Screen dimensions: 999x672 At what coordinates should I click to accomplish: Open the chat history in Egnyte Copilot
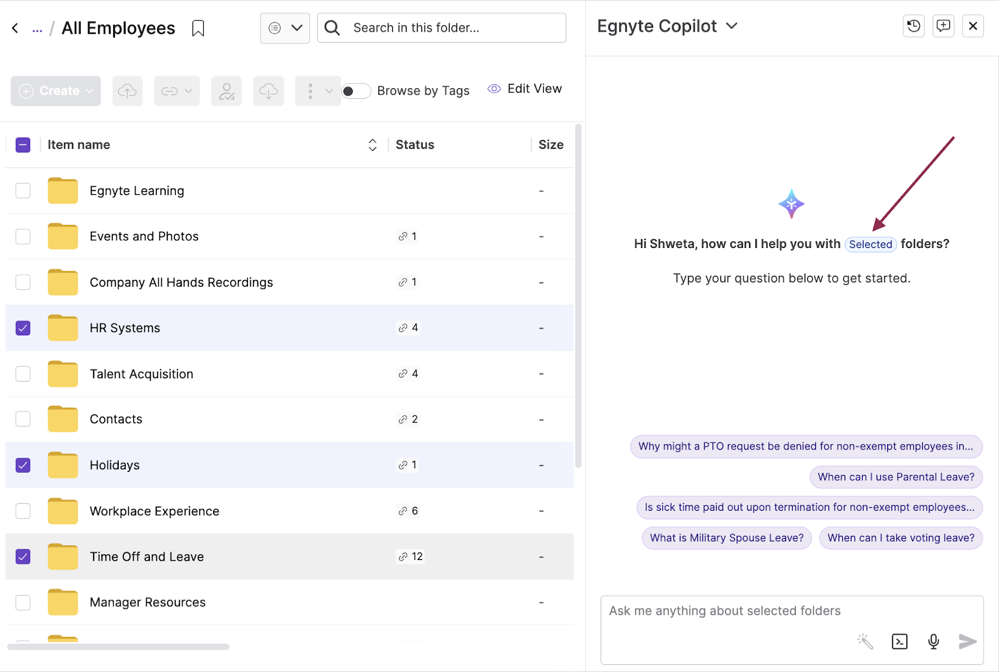[x=913, y=26]
